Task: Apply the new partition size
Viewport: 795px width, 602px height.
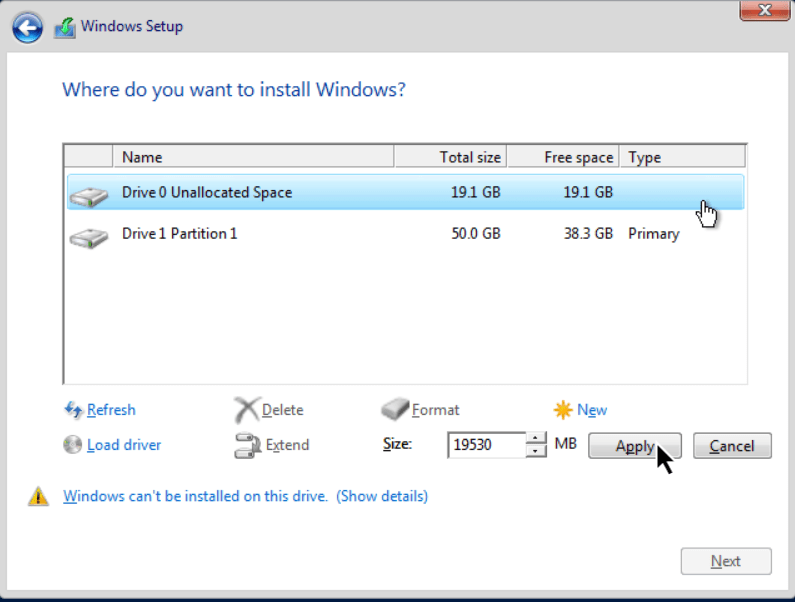Action: click(635, 446)
